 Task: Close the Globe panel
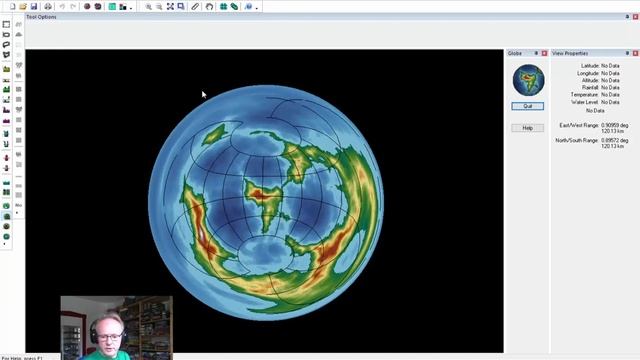pyautogui.click(x=544, y=53)
